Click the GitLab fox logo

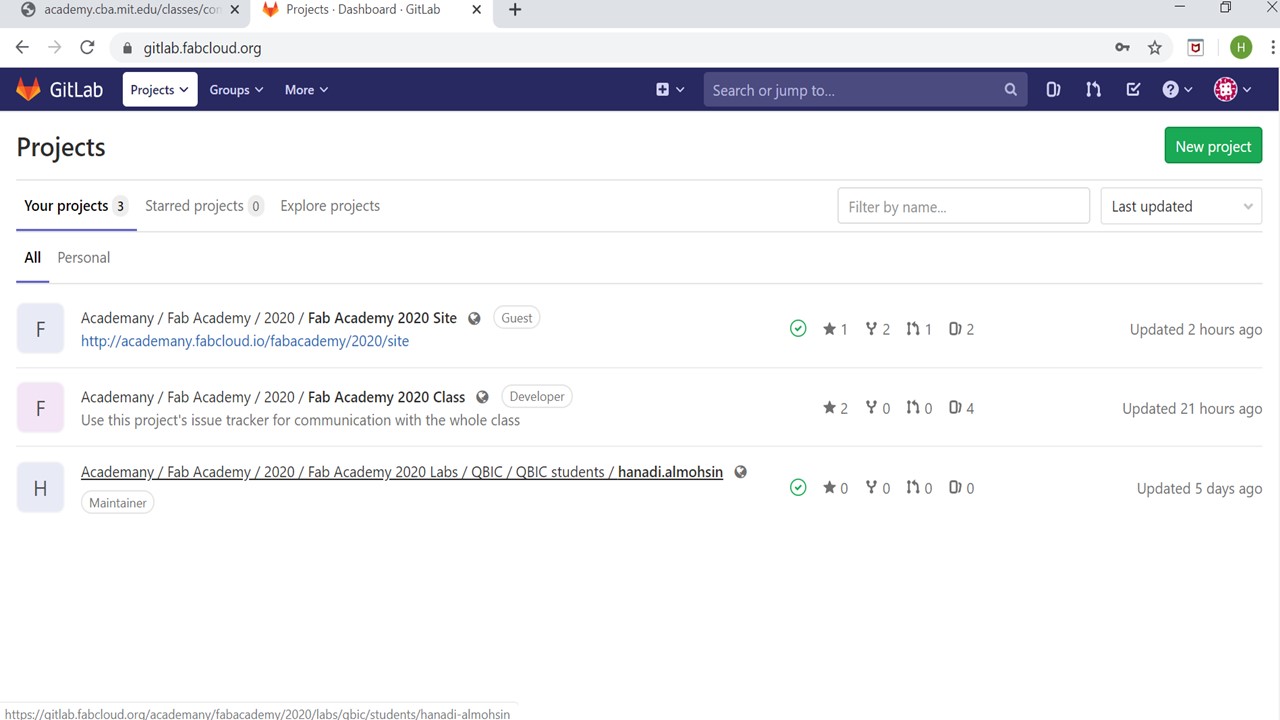(28, 89)
